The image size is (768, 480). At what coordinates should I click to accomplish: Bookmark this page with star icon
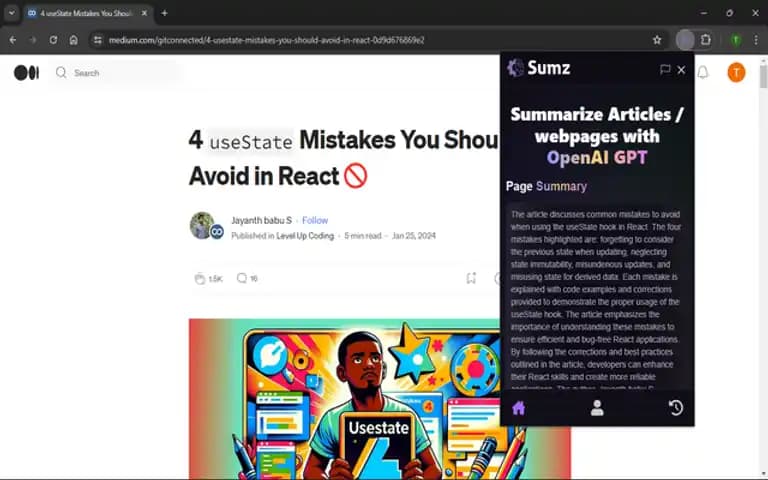[x=657, y=40]
